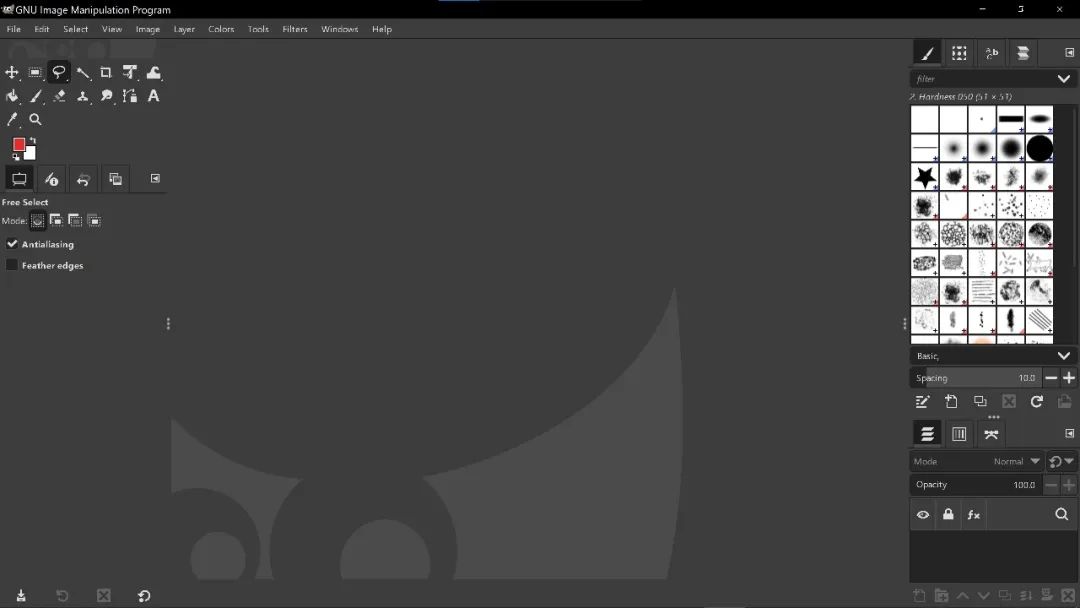Image resolution: width=1080 pixels, height=608 pixels.
Task: Decrease brush Spacing with minus button
Action: point(1051,377)
